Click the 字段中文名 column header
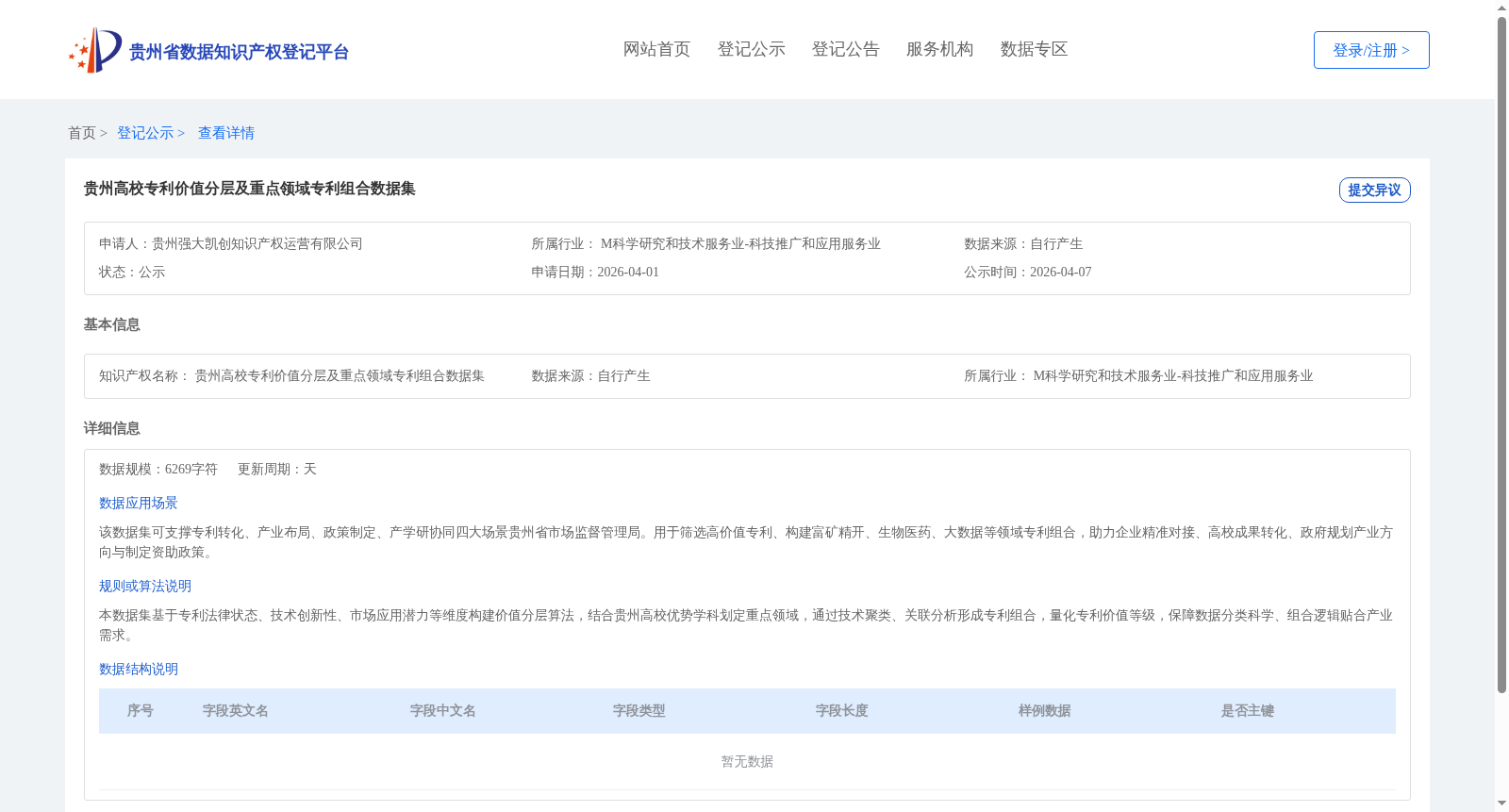 pyautogui.click(x=443, y=711)
